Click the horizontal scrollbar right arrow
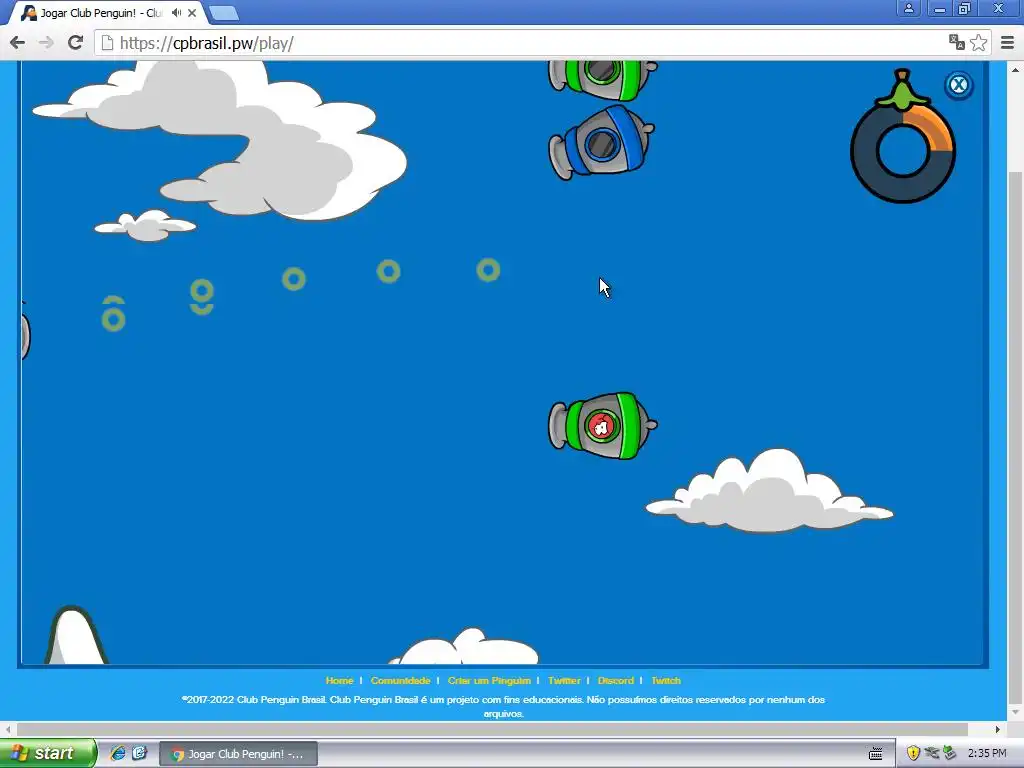The height and width of the screenshot is (768, 1024). click(x=997, y=729)
